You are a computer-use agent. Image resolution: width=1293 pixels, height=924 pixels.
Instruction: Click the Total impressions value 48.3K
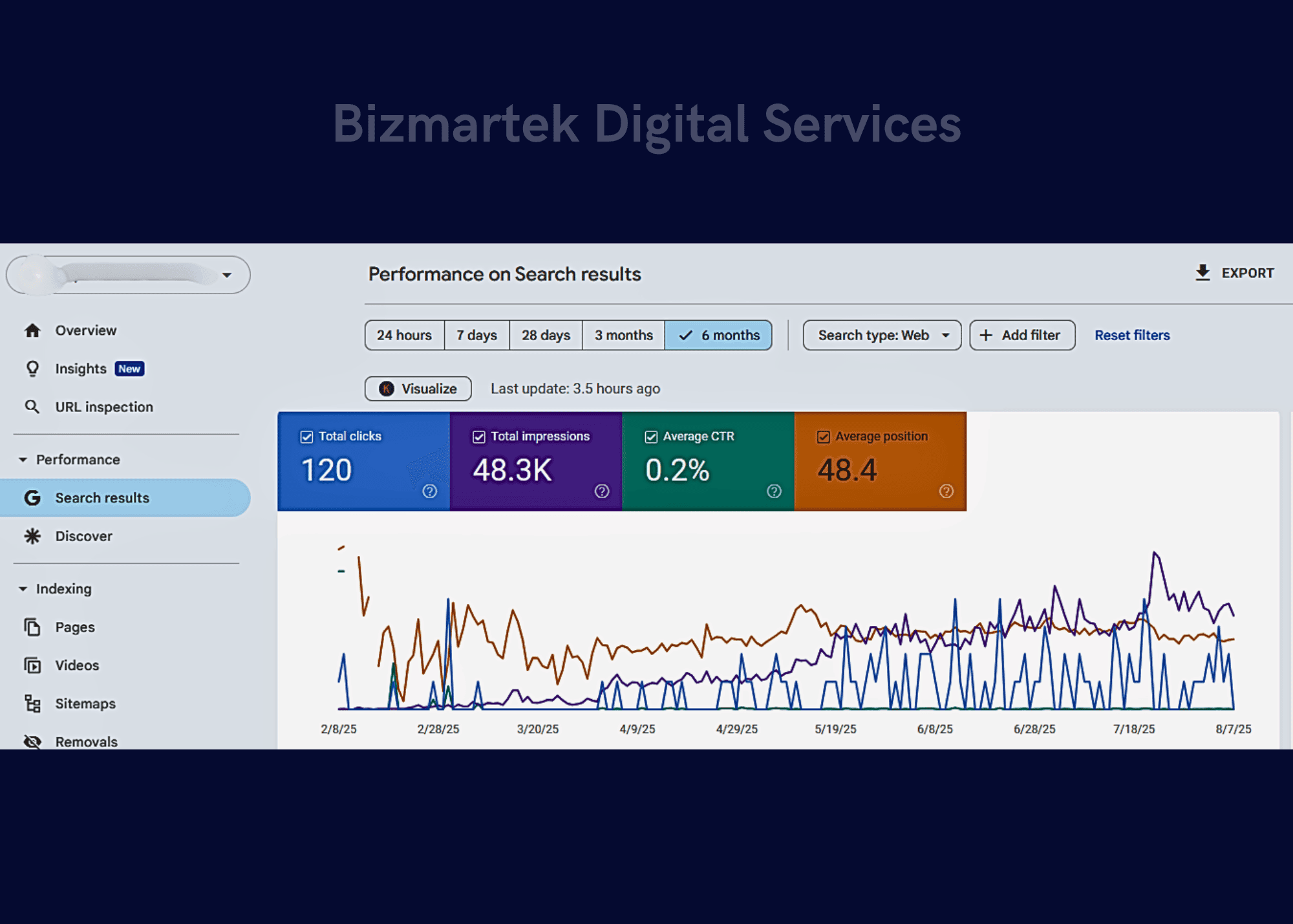point(513,470)
